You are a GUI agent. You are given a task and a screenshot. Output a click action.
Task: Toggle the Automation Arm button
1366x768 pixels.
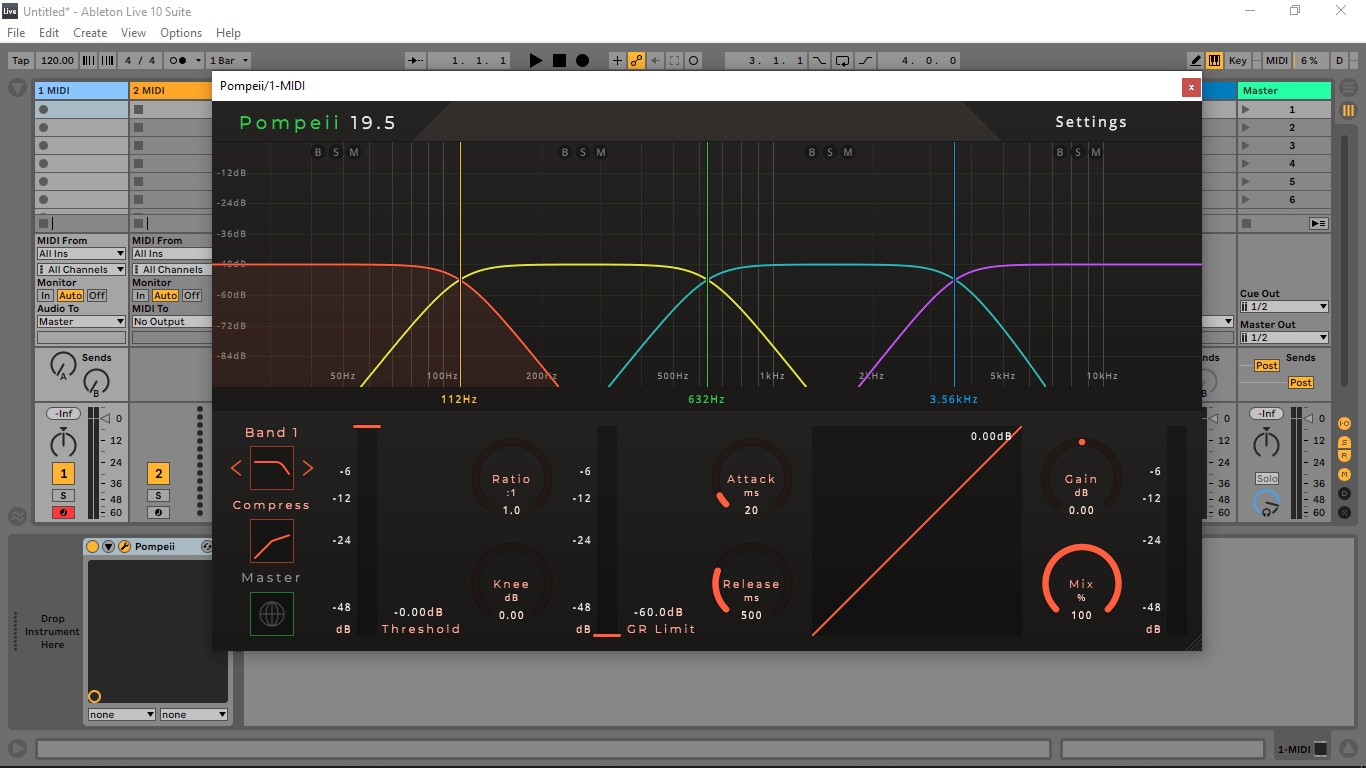coord(636,60)
